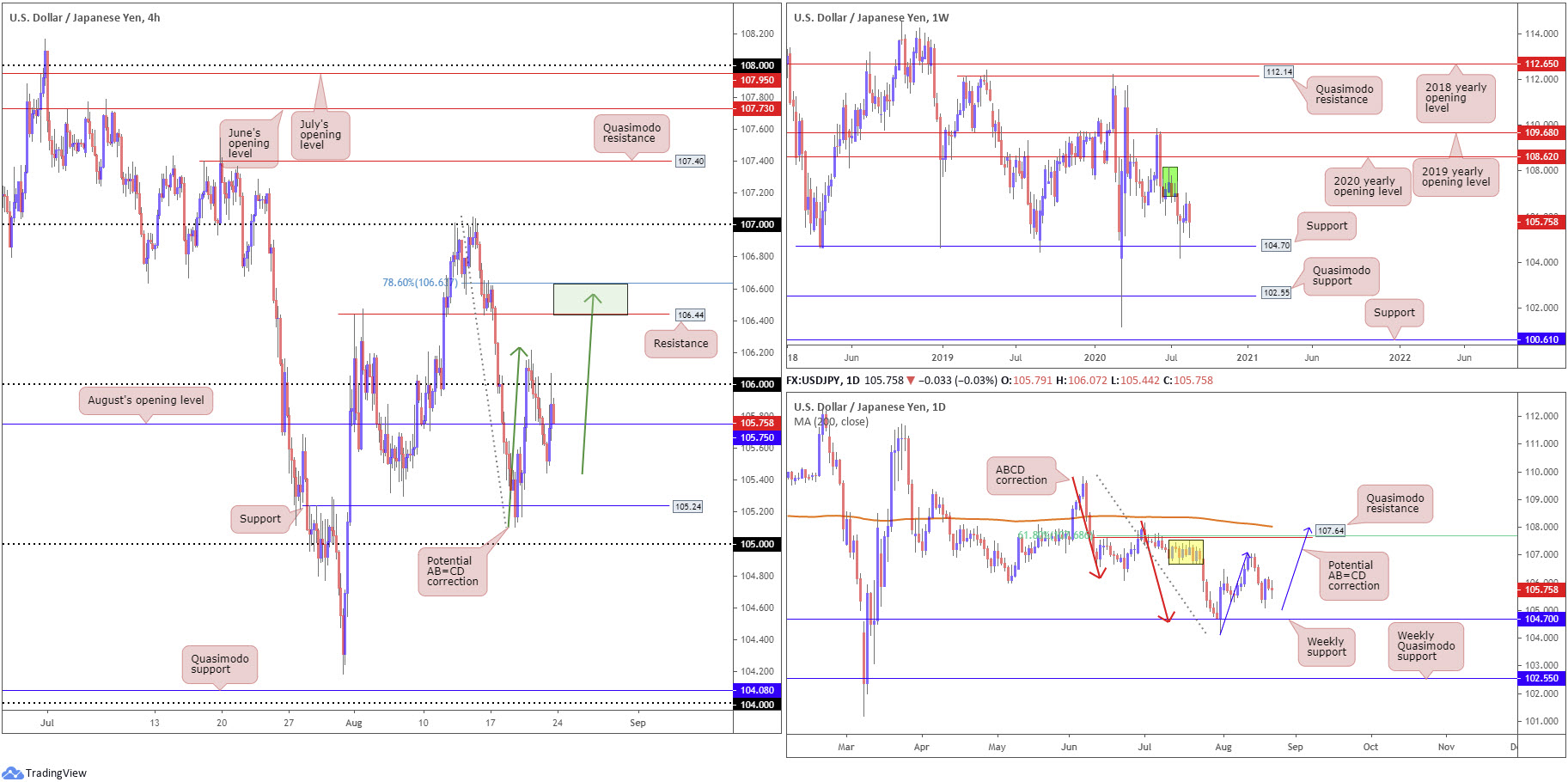Click the 102.550 daily price label
This screenshot has width=1568, height=782.
tap(1541, 678)
